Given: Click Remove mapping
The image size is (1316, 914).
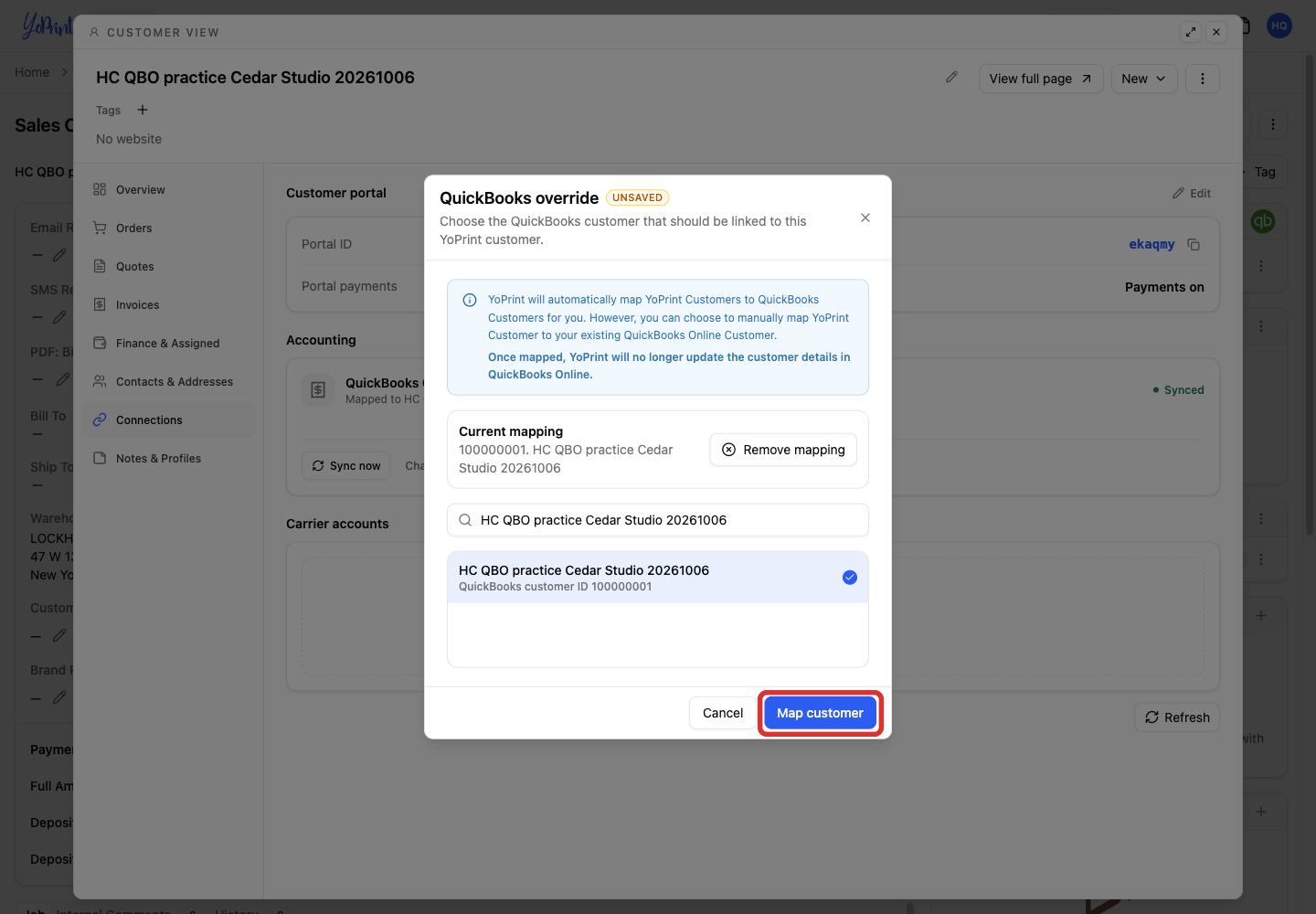Looking at the screenshot, I should [x=783, y=450].
